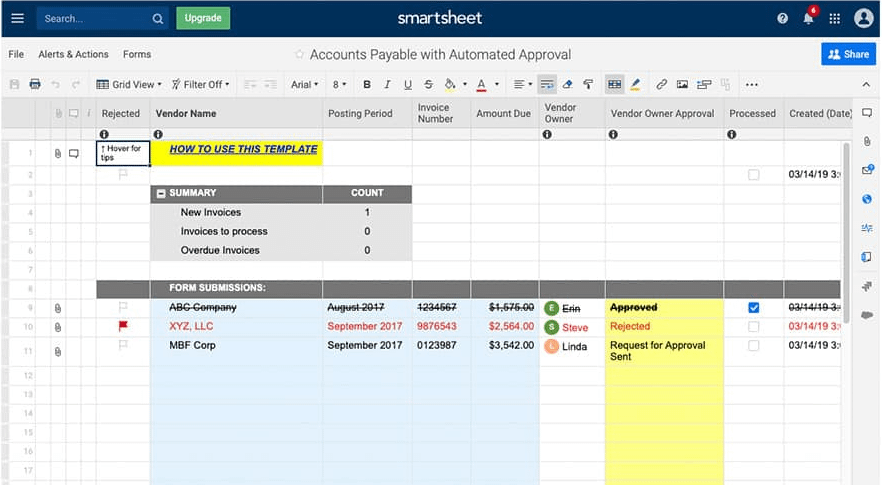The width and height of the screenshot is (882, 486).
Task: Open comments panel in right sidebar
Action: [867, 113]
